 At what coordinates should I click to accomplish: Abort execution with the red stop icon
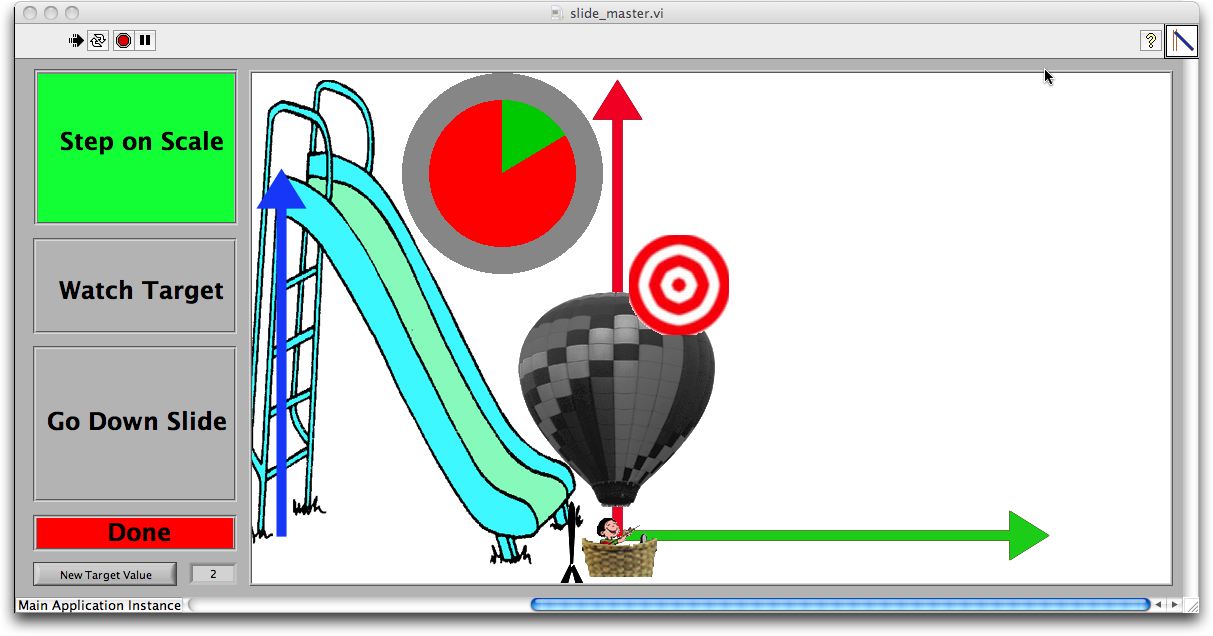click(x=122, y=40)
